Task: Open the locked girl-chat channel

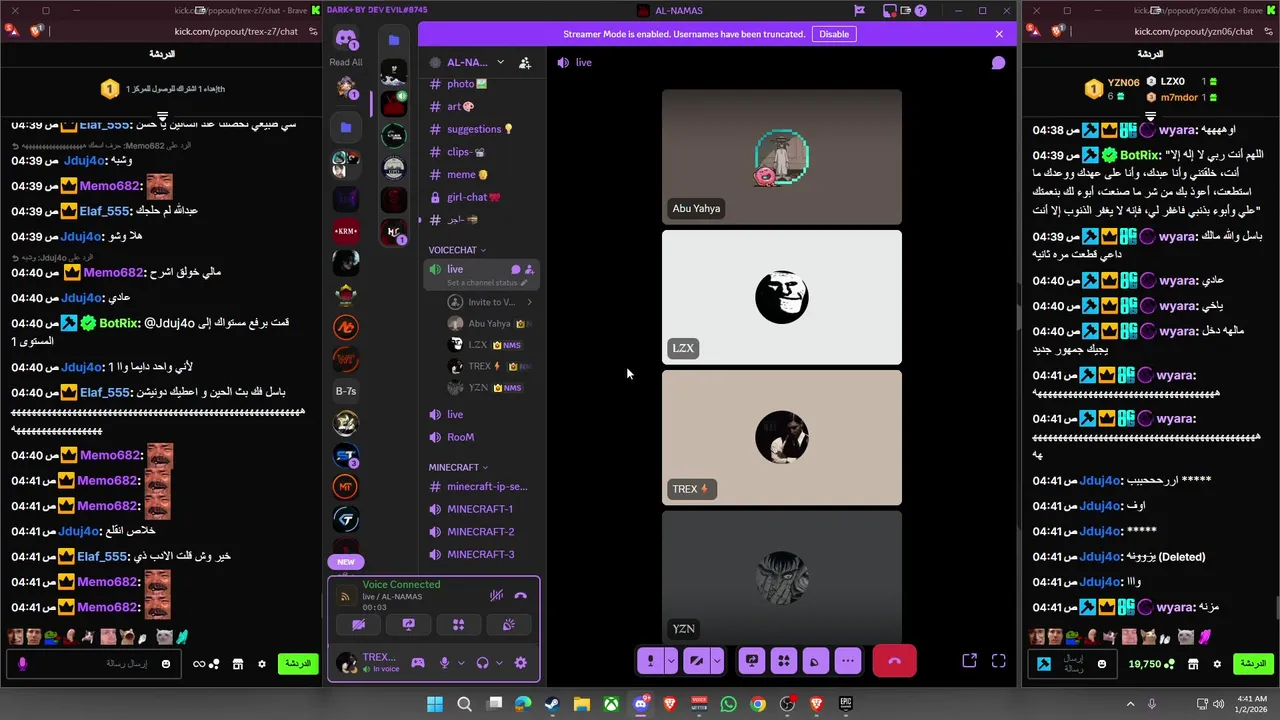Action: [x=479, y=198]
